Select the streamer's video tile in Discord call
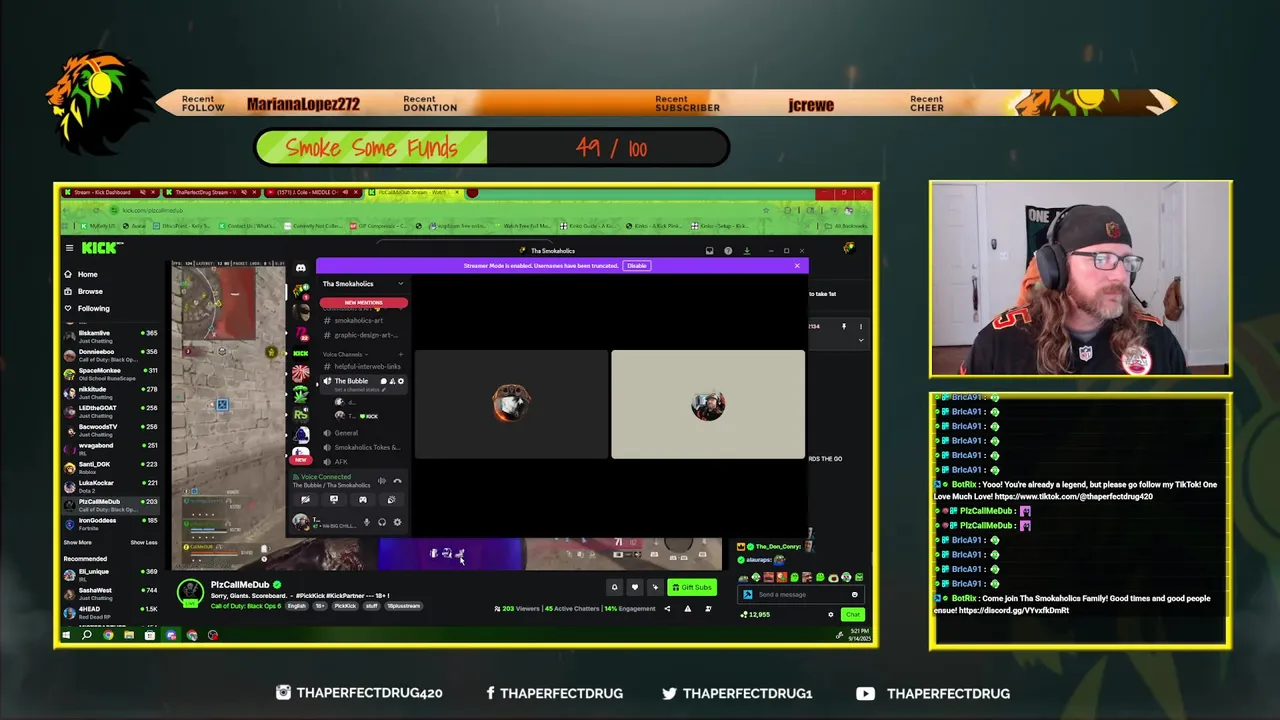This screenshot has height=720, width=1280. coord(708,404)
